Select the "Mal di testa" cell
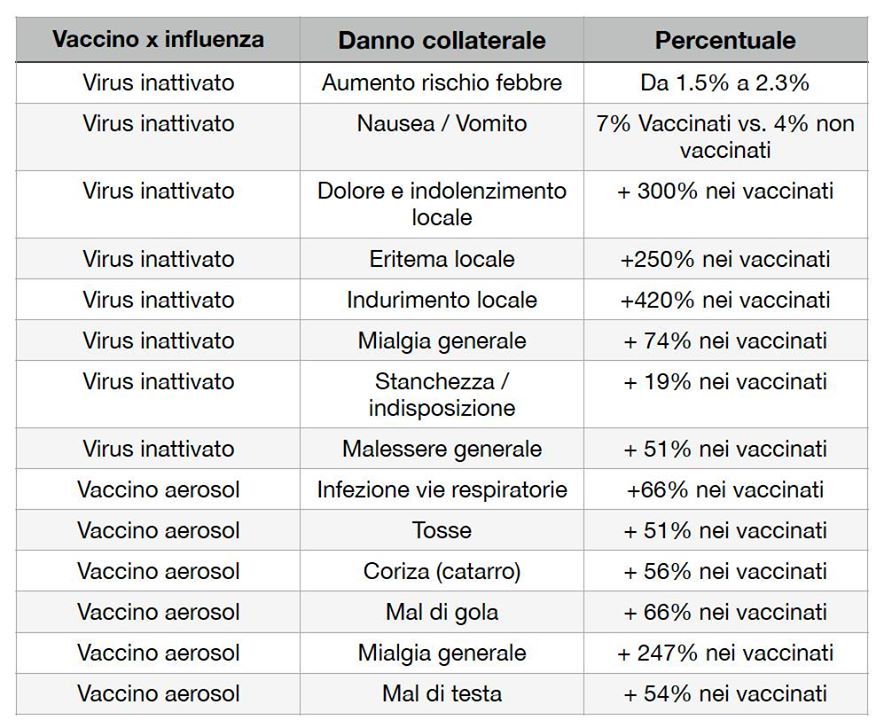 click(x=441, y=694)
